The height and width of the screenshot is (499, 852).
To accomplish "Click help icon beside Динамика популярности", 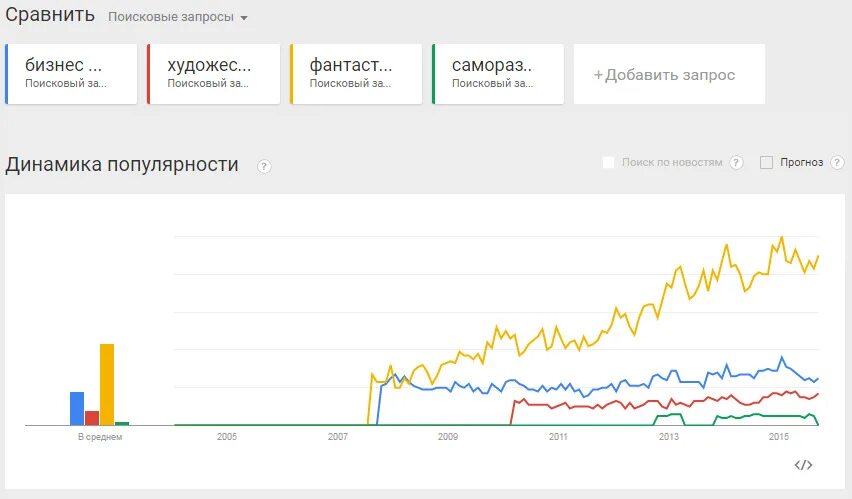I will coord(264,166).
